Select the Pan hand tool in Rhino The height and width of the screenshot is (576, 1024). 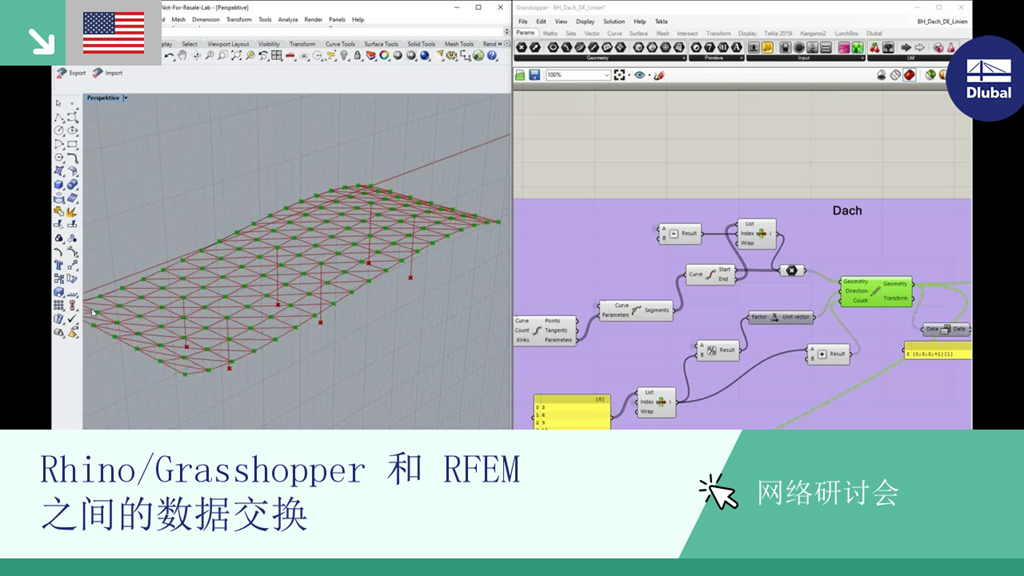[x=183, y=56]
